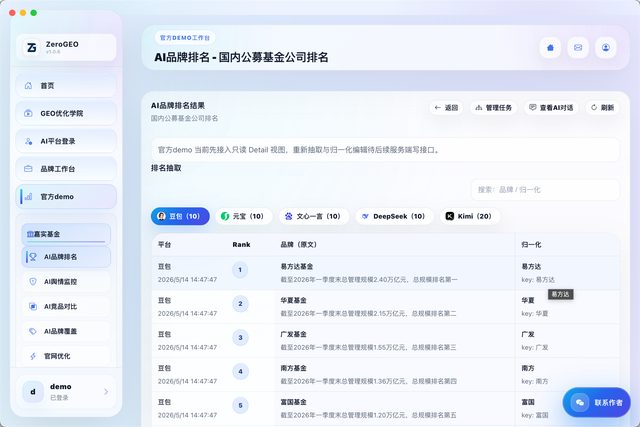The image size is (640, 427).
Task: Click the 刷新 refresh button
Action: click(602, 108)
